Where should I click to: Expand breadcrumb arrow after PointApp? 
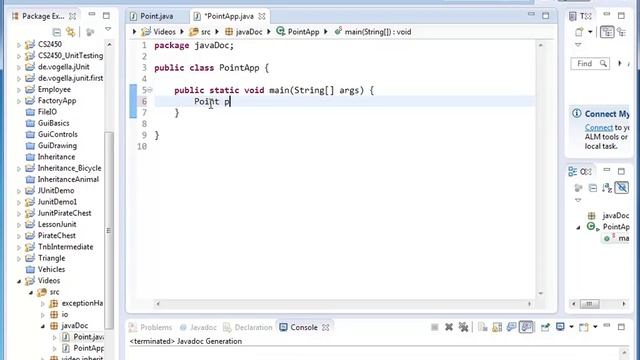pos(326,32)
